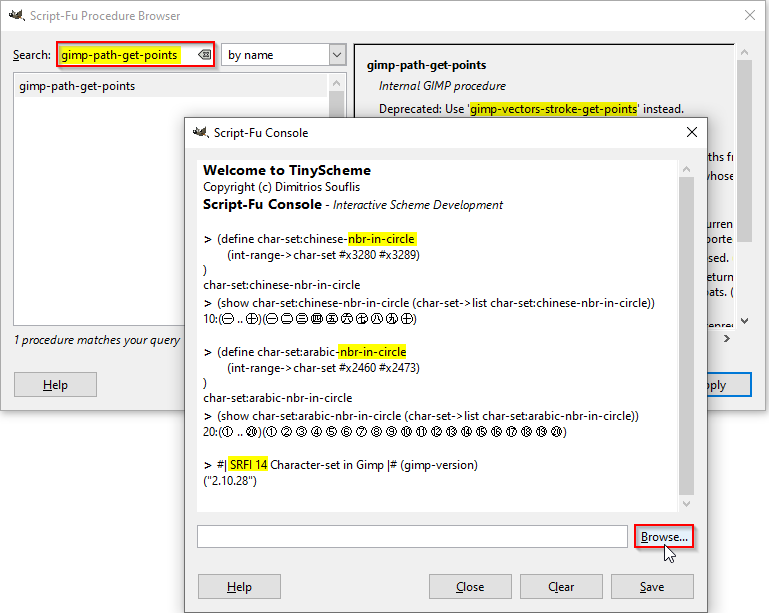Viewport: 769px width, 613px height.
Task: Click the partly hidden Apply button in the Procedure Browser
Action: point(729,384)
